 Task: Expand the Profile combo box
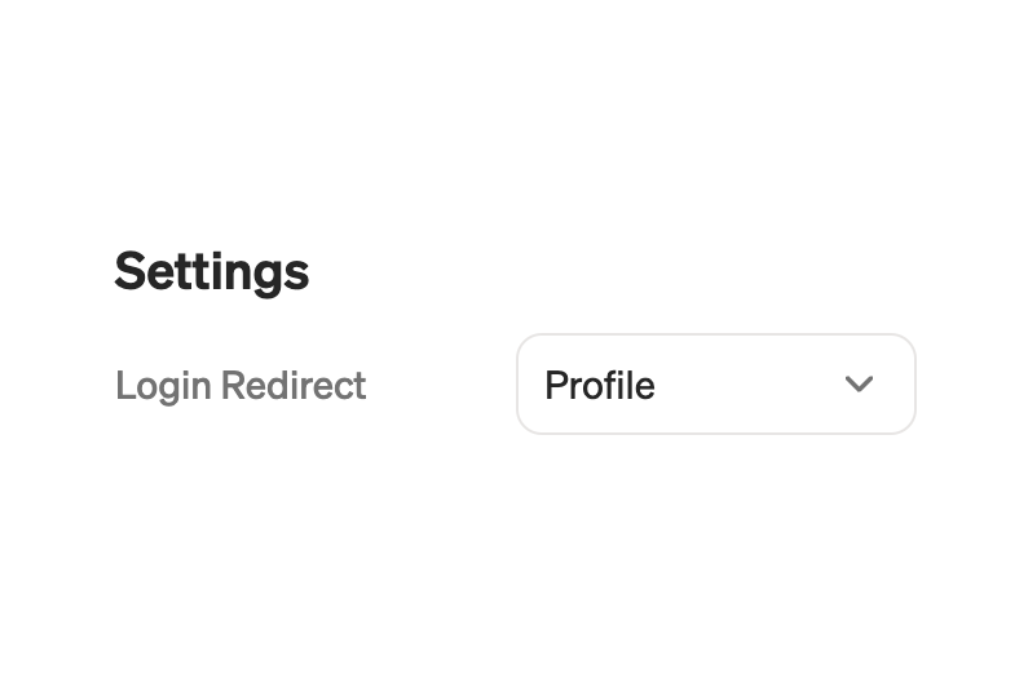coord(716,384)
